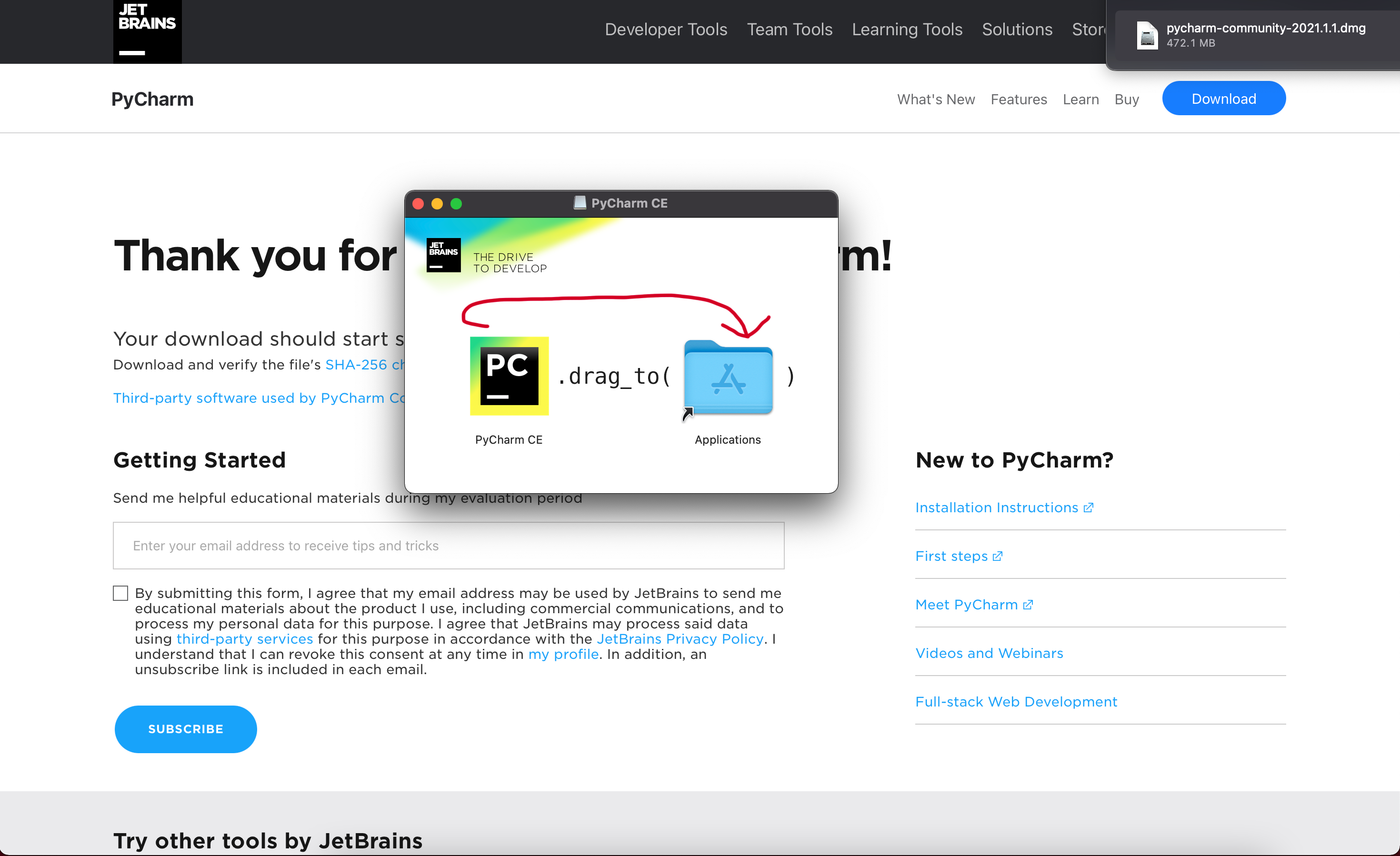
Task: Click the blue Download button
Action: [1224, 98]
